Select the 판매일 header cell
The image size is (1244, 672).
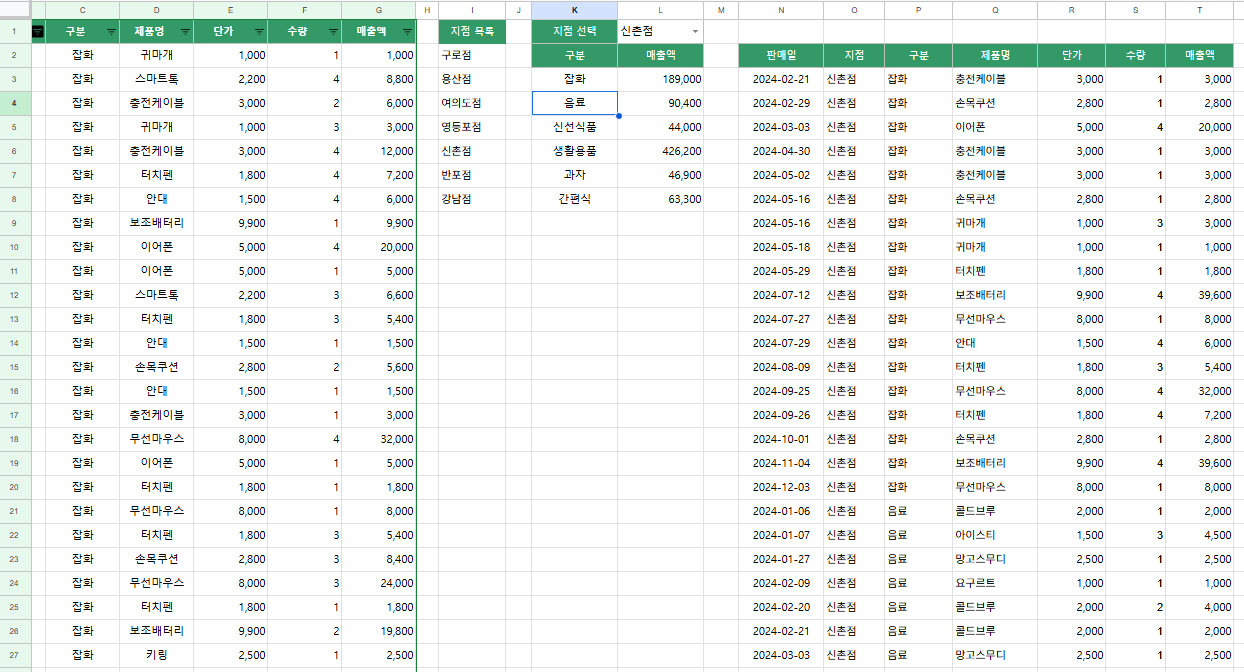tap(781, 55)
